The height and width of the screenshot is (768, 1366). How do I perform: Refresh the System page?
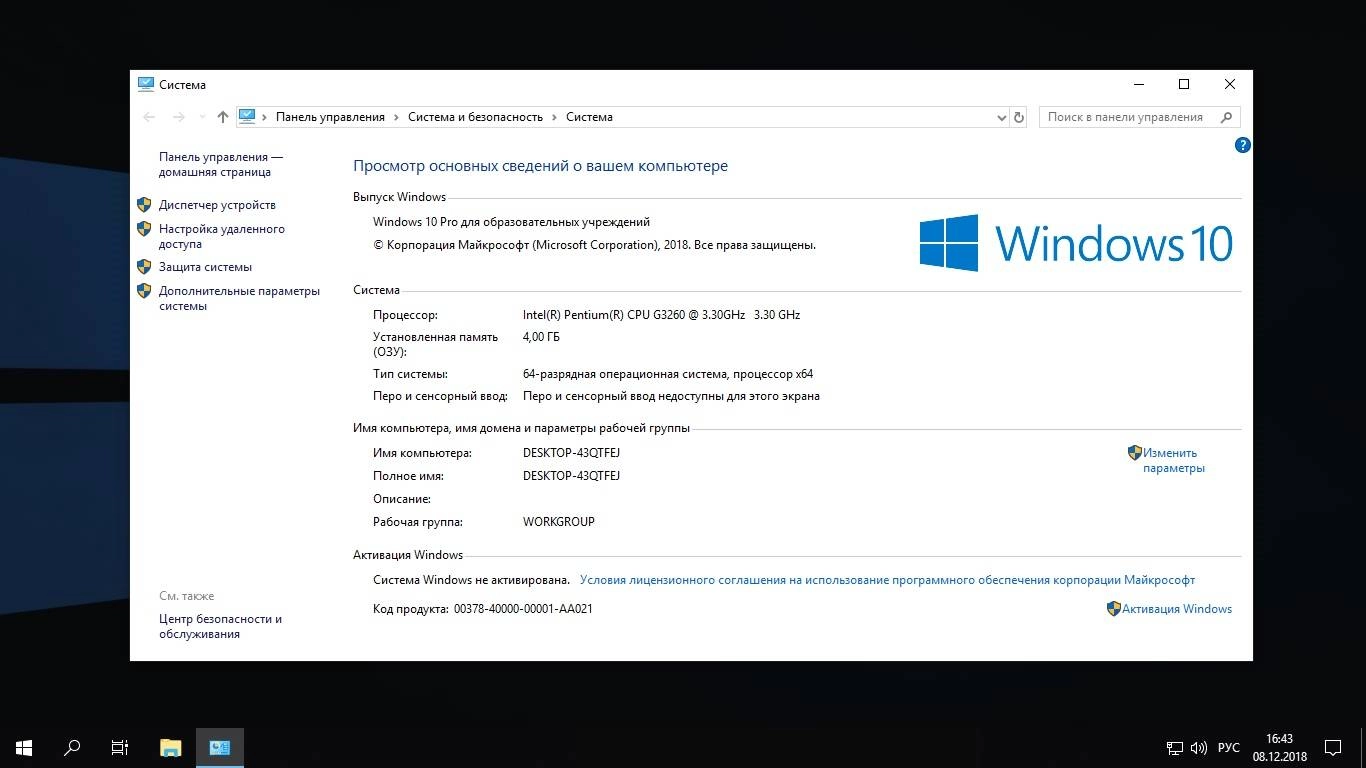1019,117
